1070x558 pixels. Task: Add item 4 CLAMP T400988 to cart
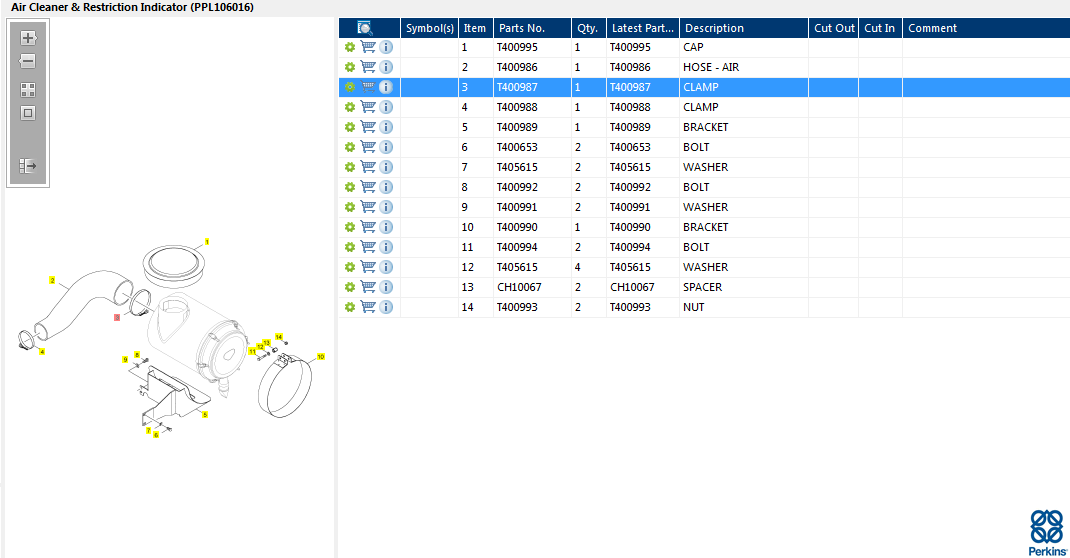pos(368,107)
